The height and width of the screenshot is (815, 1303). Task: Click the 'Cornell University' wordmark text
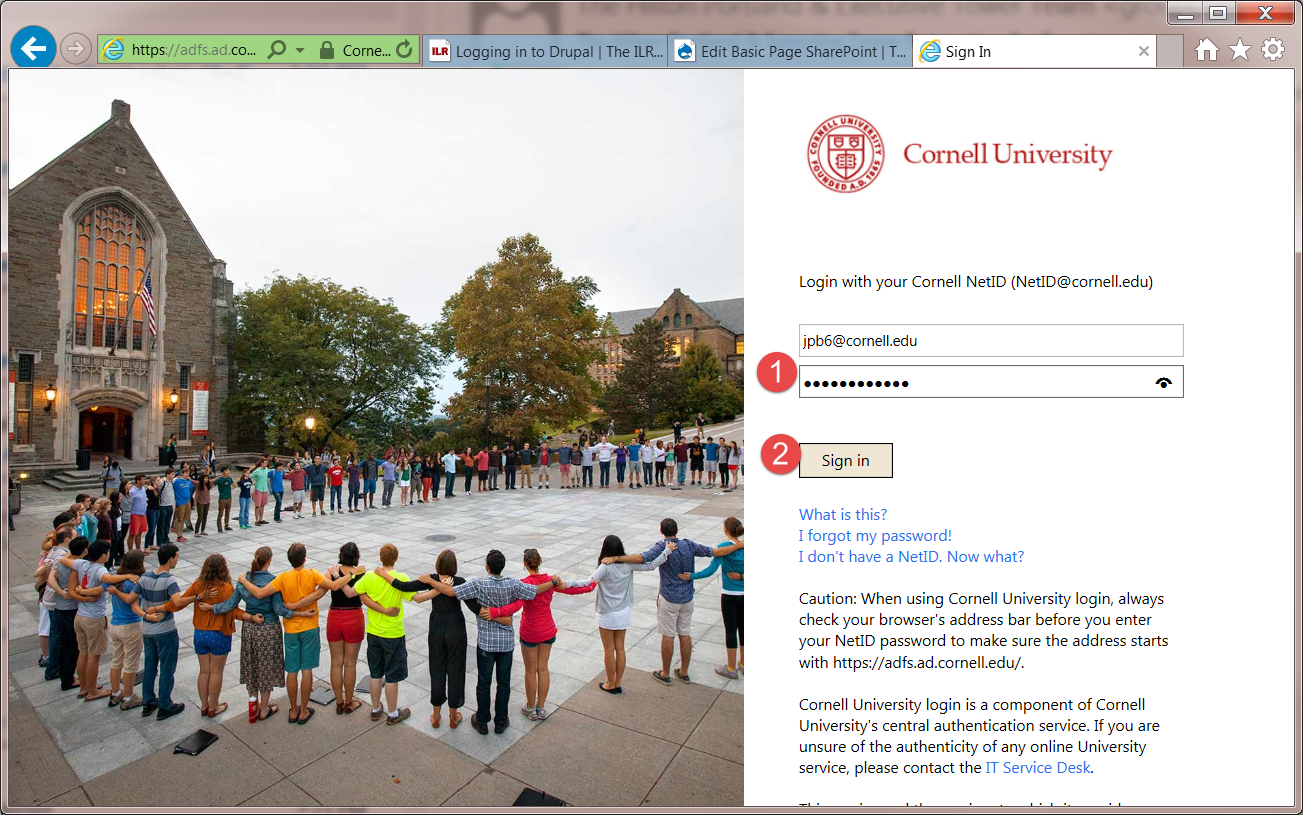tap(1007, 155)
